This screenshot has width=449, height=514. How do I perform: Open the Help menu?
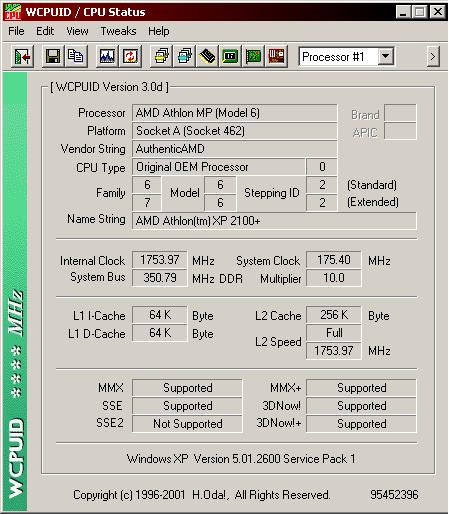pos(159,31)
